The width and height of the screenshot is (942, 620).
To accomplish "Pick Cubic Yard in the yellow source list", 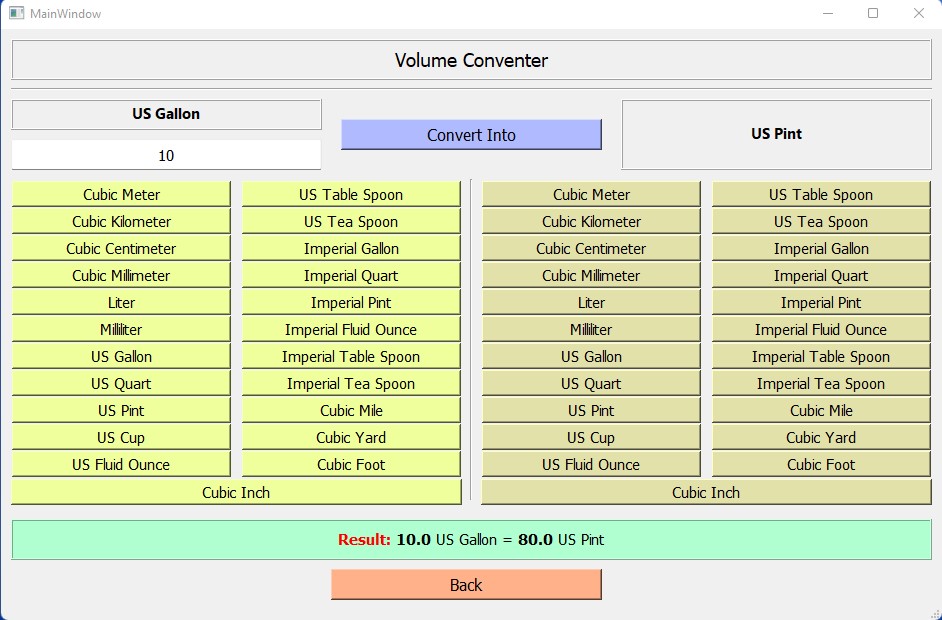I will click(x=351, y=438).
